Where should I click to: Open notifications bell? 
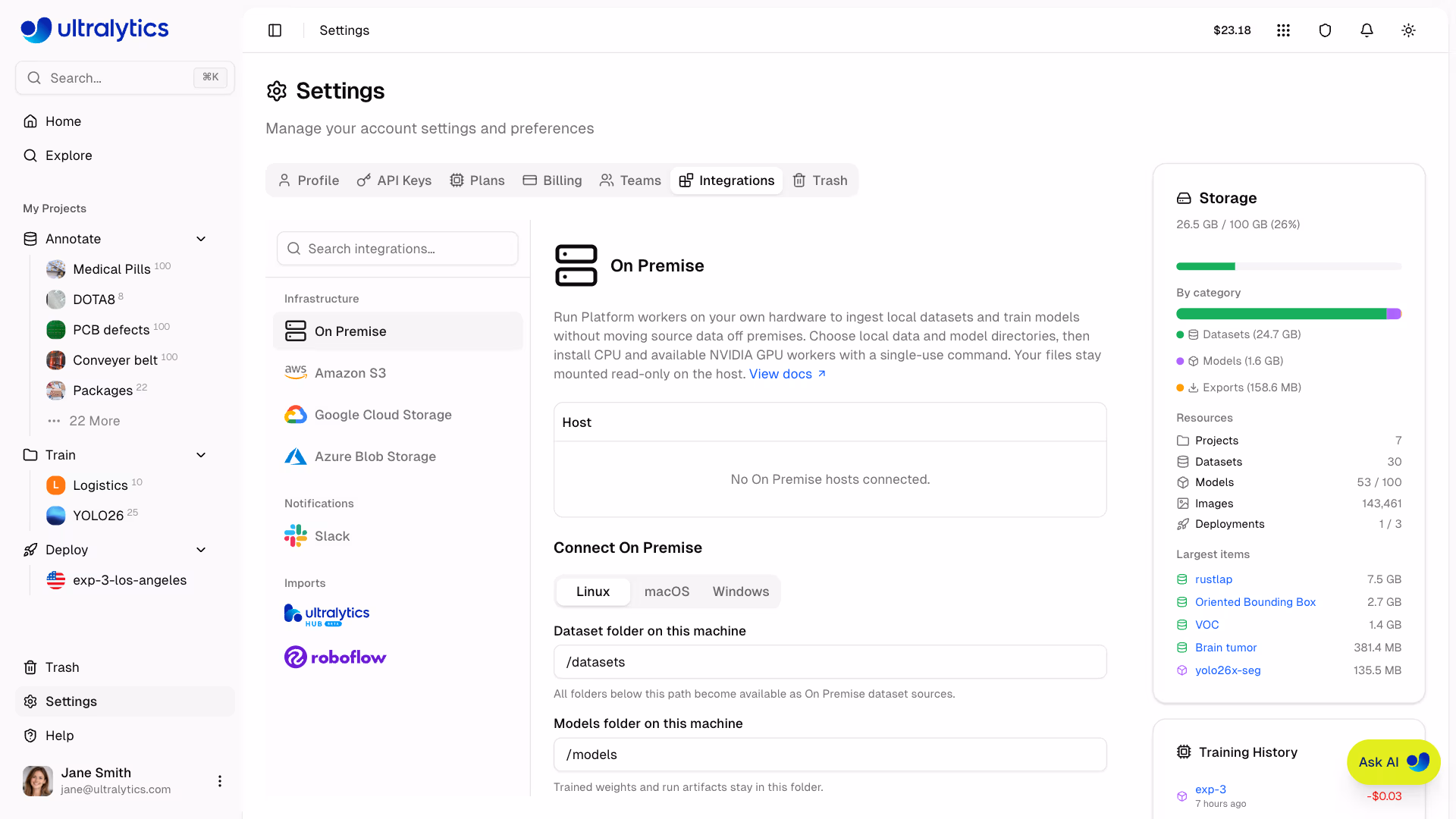[1367, 30]
